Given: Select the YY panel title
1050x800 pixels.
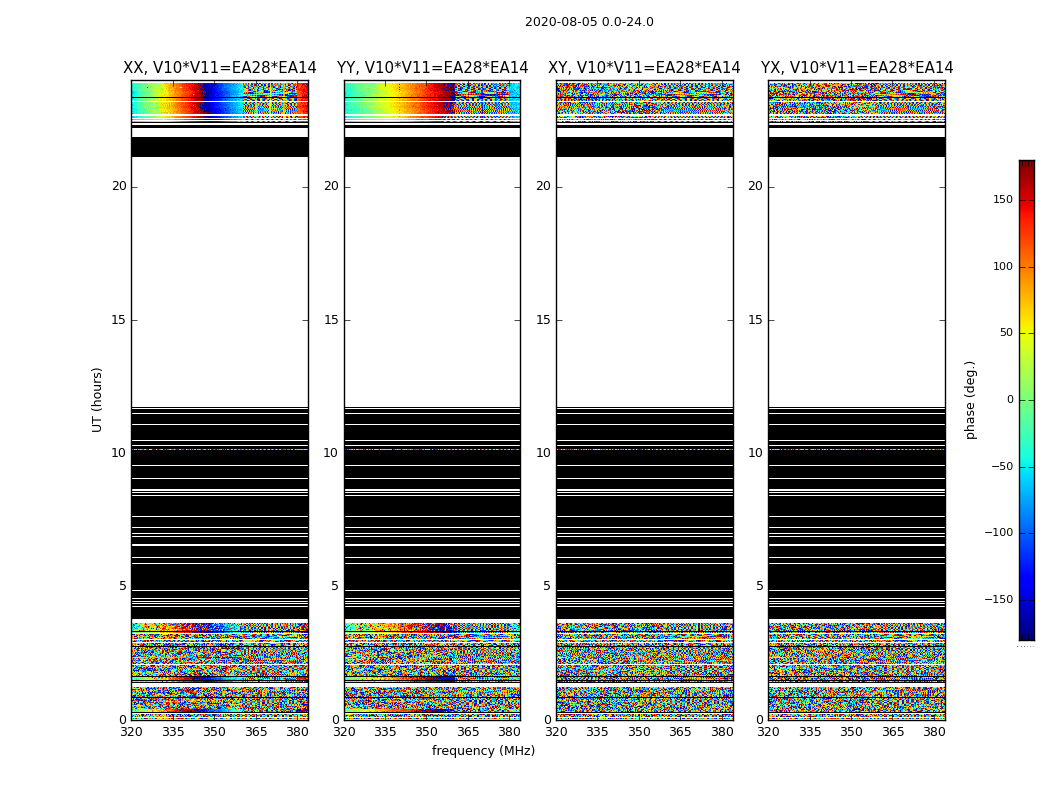Looking at the screenshot, I should point(432,68).
